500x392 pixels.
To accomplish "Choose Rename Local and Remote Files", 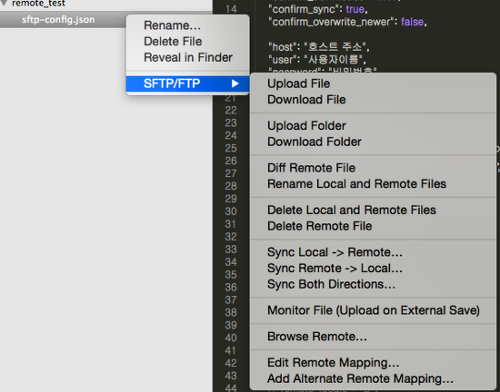I will (373, 184).
